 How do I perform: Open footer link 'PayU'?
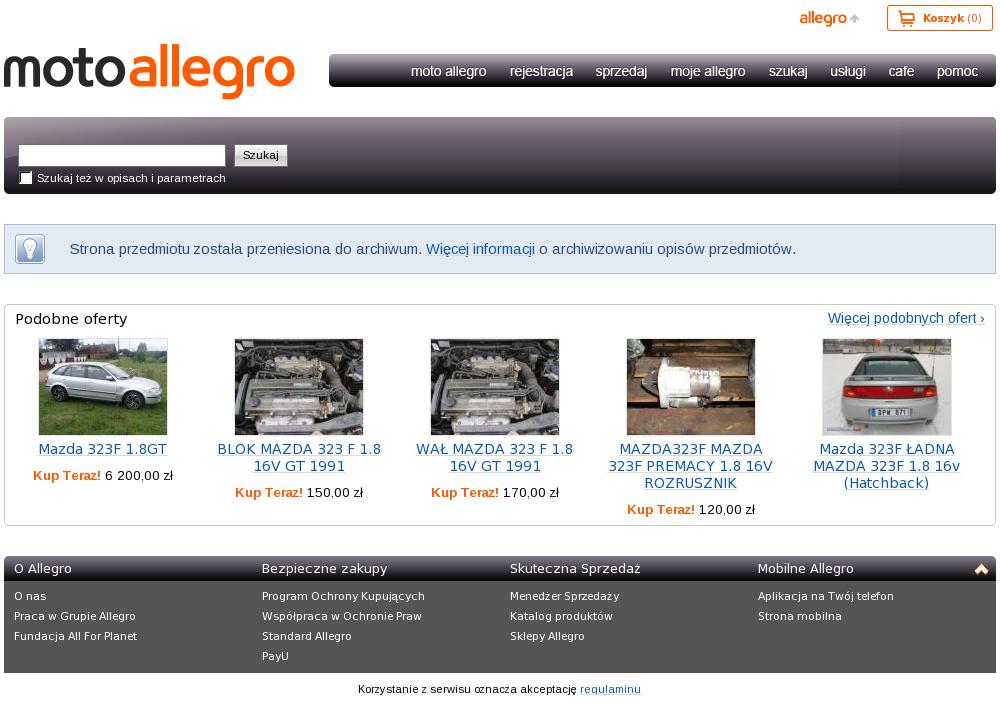pyautogui.click(x=275, y=656)
